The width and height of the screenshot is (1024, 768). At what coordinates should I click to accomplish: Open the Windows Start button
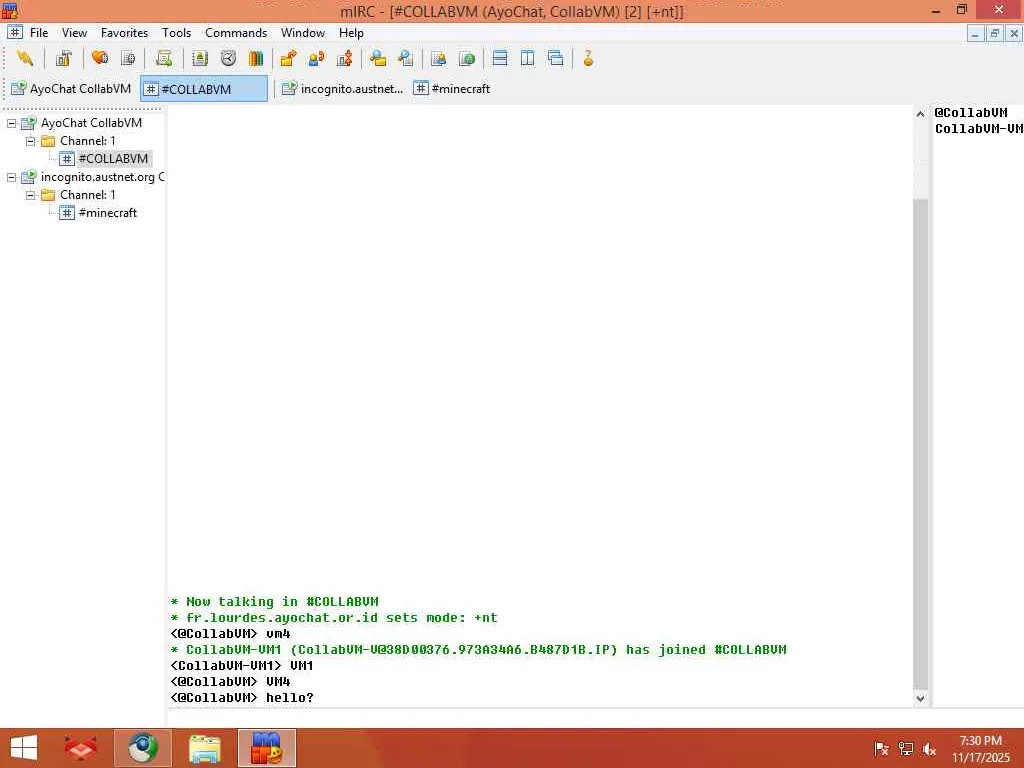(x=24, y=748)
